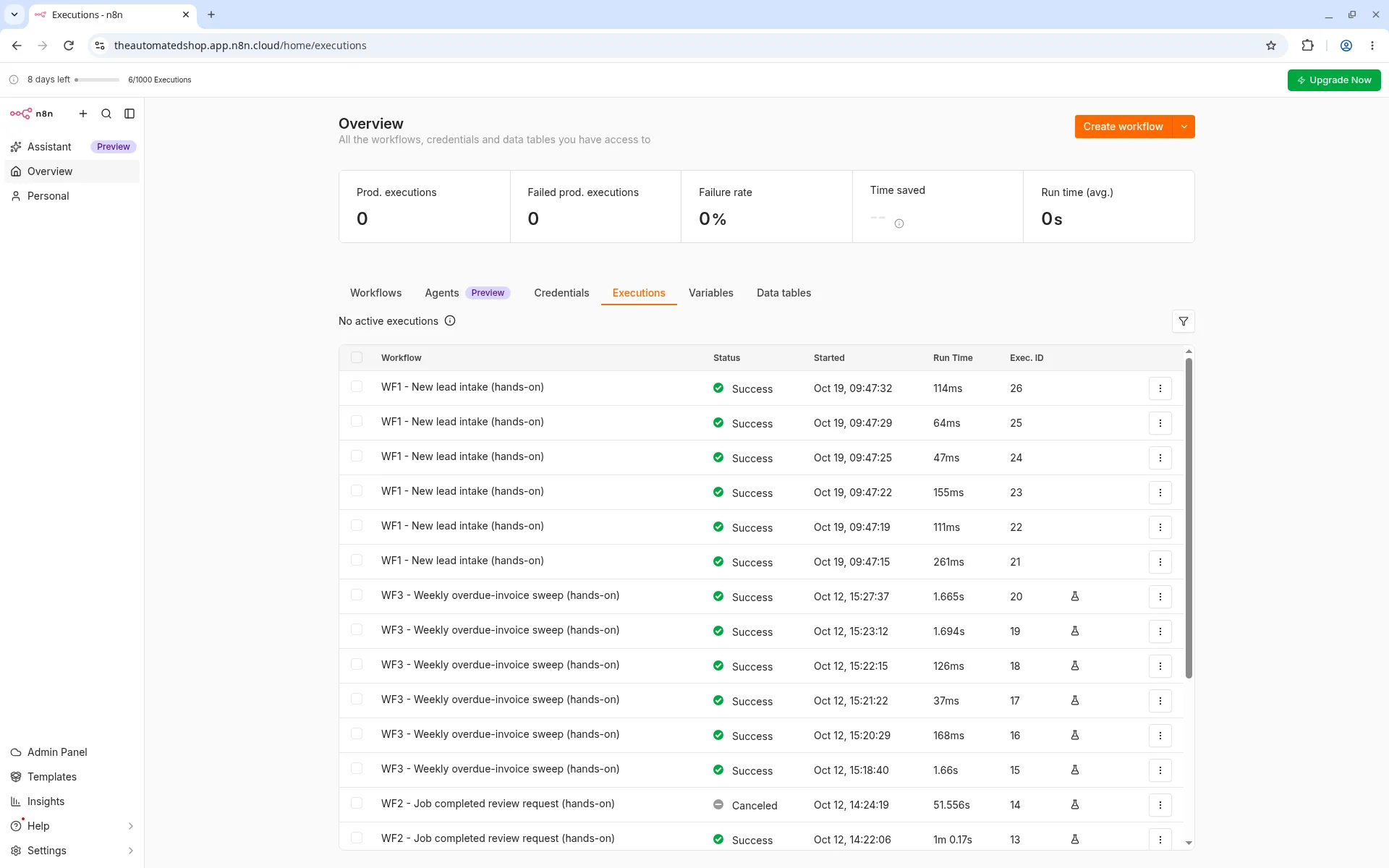The image size is (1389, 868).
Task: Check the box for execution 26 row
Action: (x=357, y=386)
